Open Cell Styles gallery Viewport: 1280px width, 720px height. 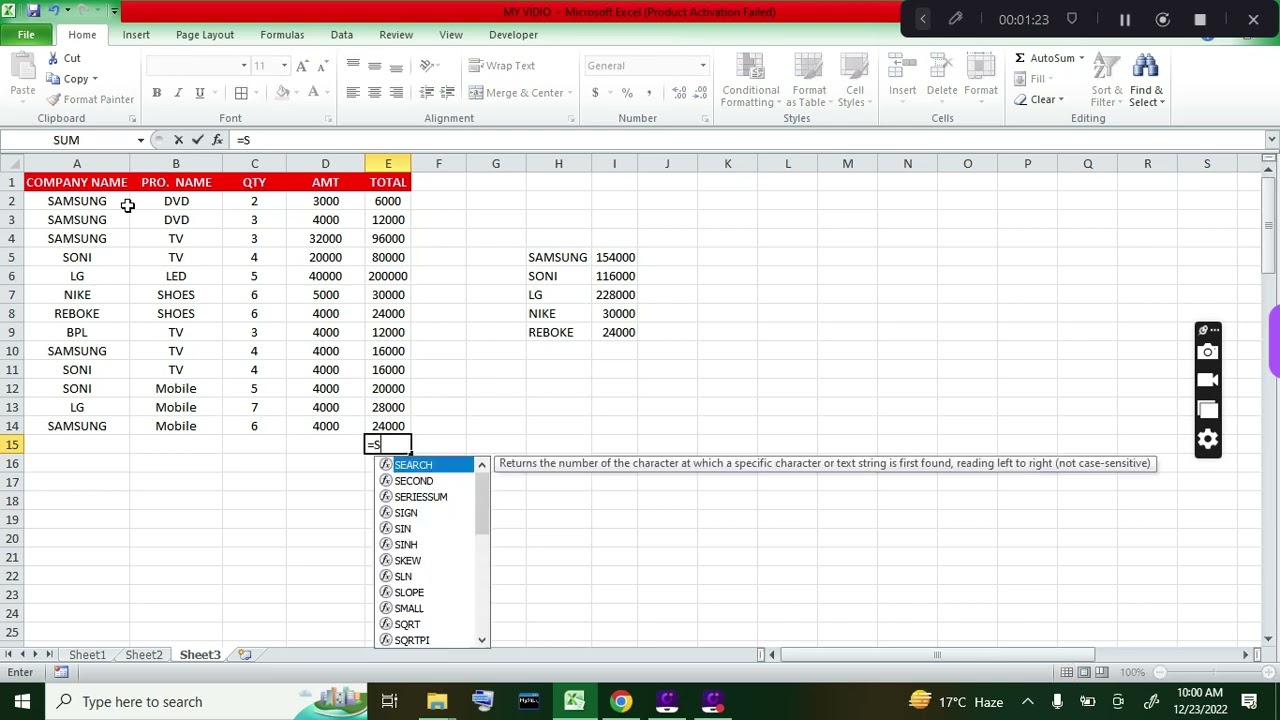pos(852,80)
